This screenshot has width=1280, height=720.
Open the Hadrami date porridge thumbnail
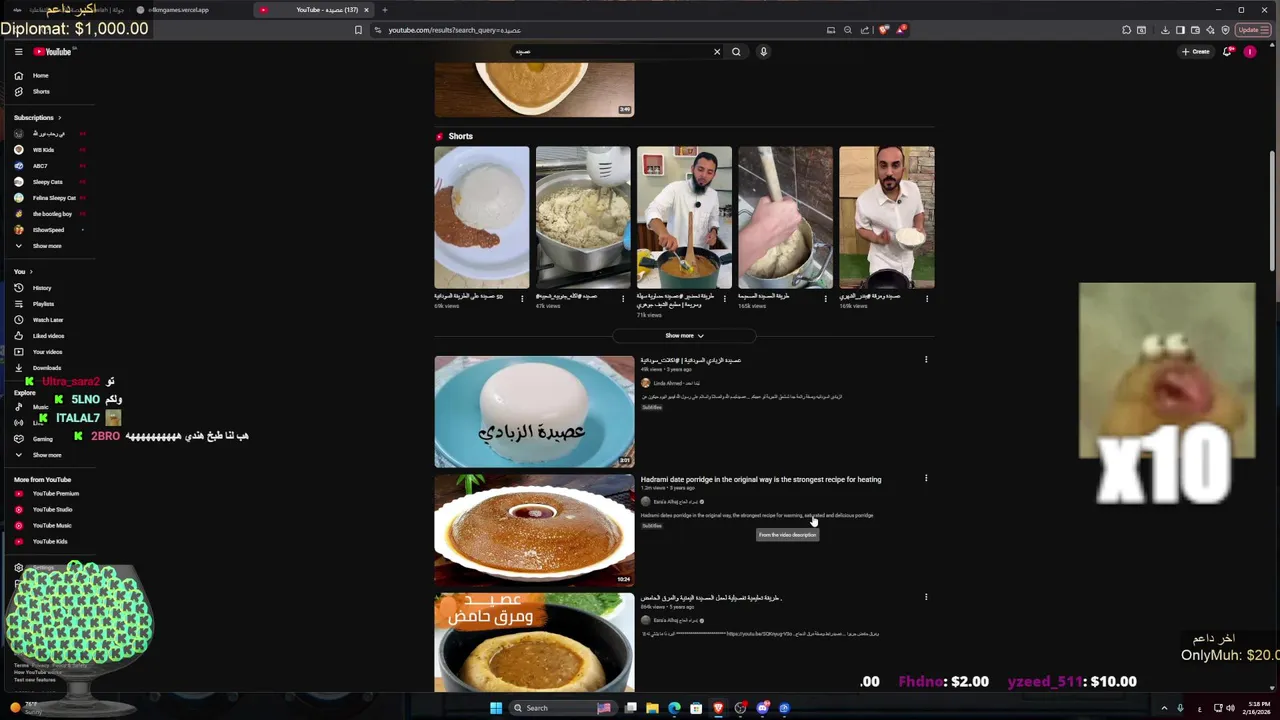(x=534, y=530)
